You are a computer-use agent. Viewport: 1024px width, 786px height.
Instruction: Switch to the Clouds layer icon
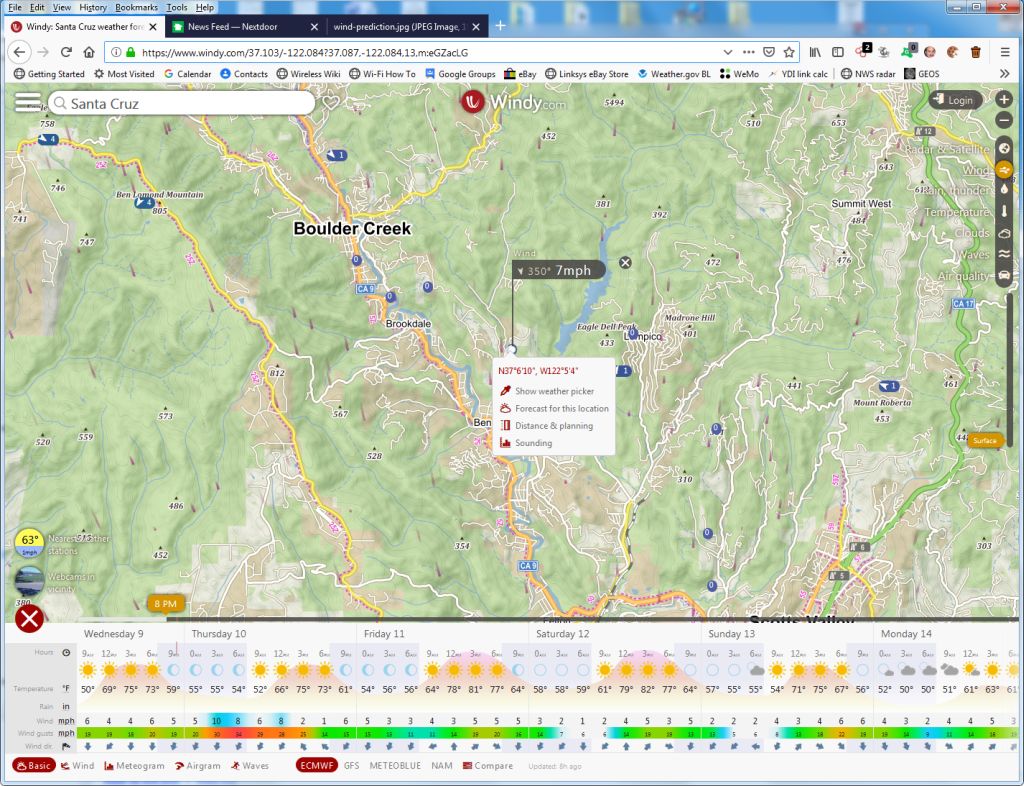pyautogui.click(x=1004, y=233)
